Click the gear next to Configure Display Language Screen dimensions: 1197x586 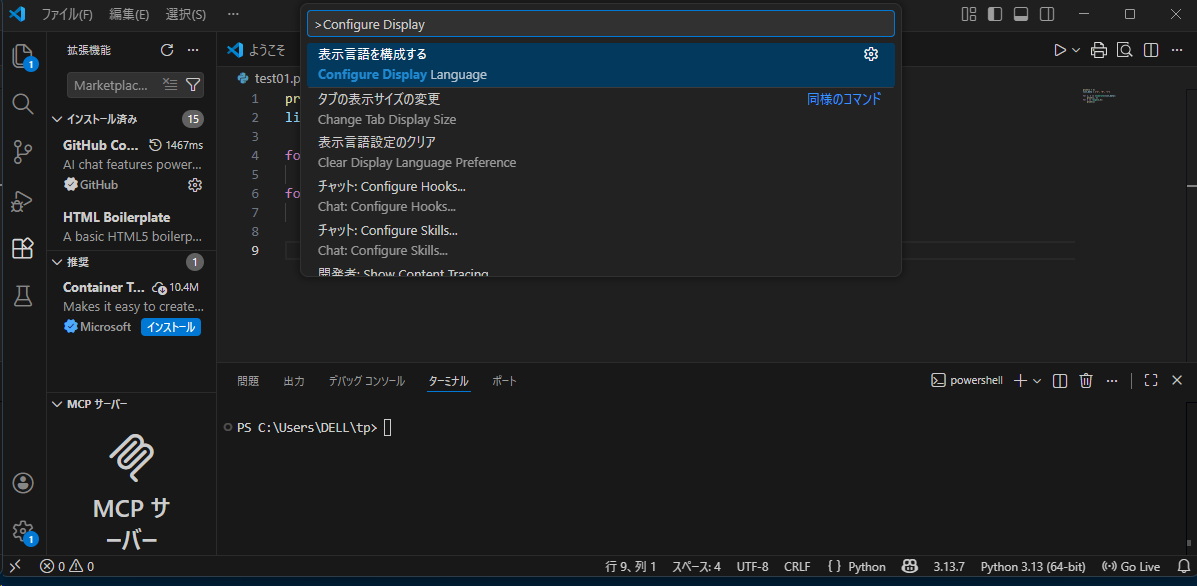coord(871,54)
